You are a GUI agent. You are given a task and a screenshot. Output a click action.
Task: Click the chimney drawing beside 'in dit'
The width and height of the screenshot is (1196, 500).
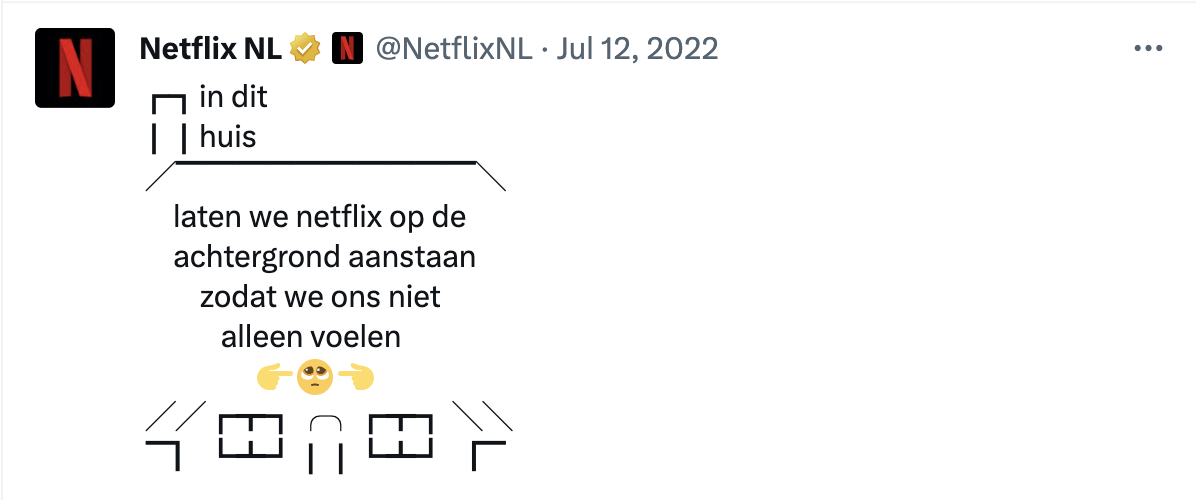click(169, 124)
